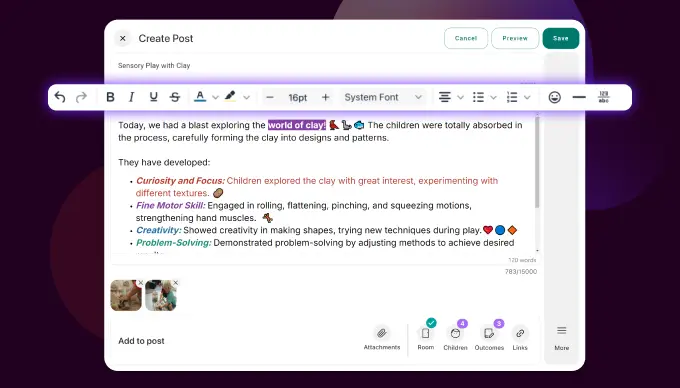
Task: Apply strikethrough to selected text
Action: click(175, 97)
